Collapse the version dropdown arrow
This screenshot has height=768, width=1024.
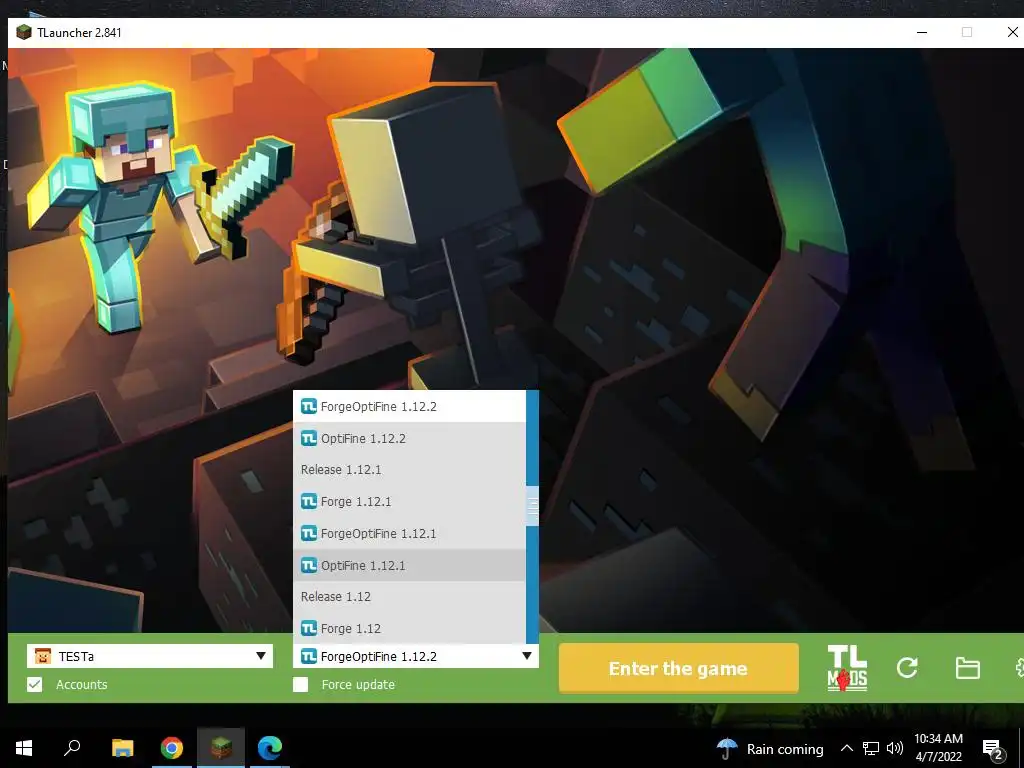click(527, 656)
